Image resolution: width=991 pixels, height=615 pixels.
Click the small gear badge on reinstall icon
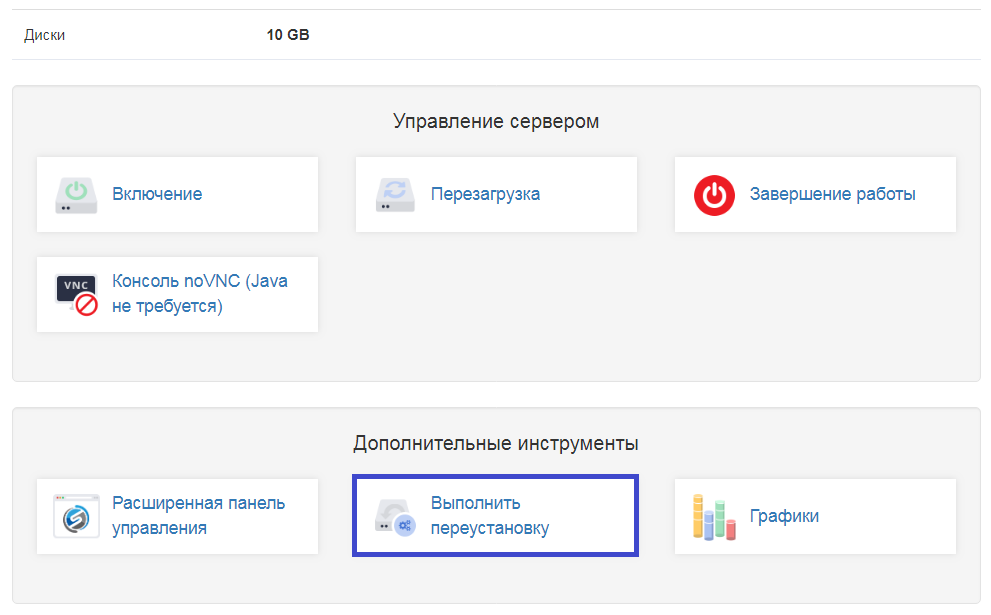405,525
